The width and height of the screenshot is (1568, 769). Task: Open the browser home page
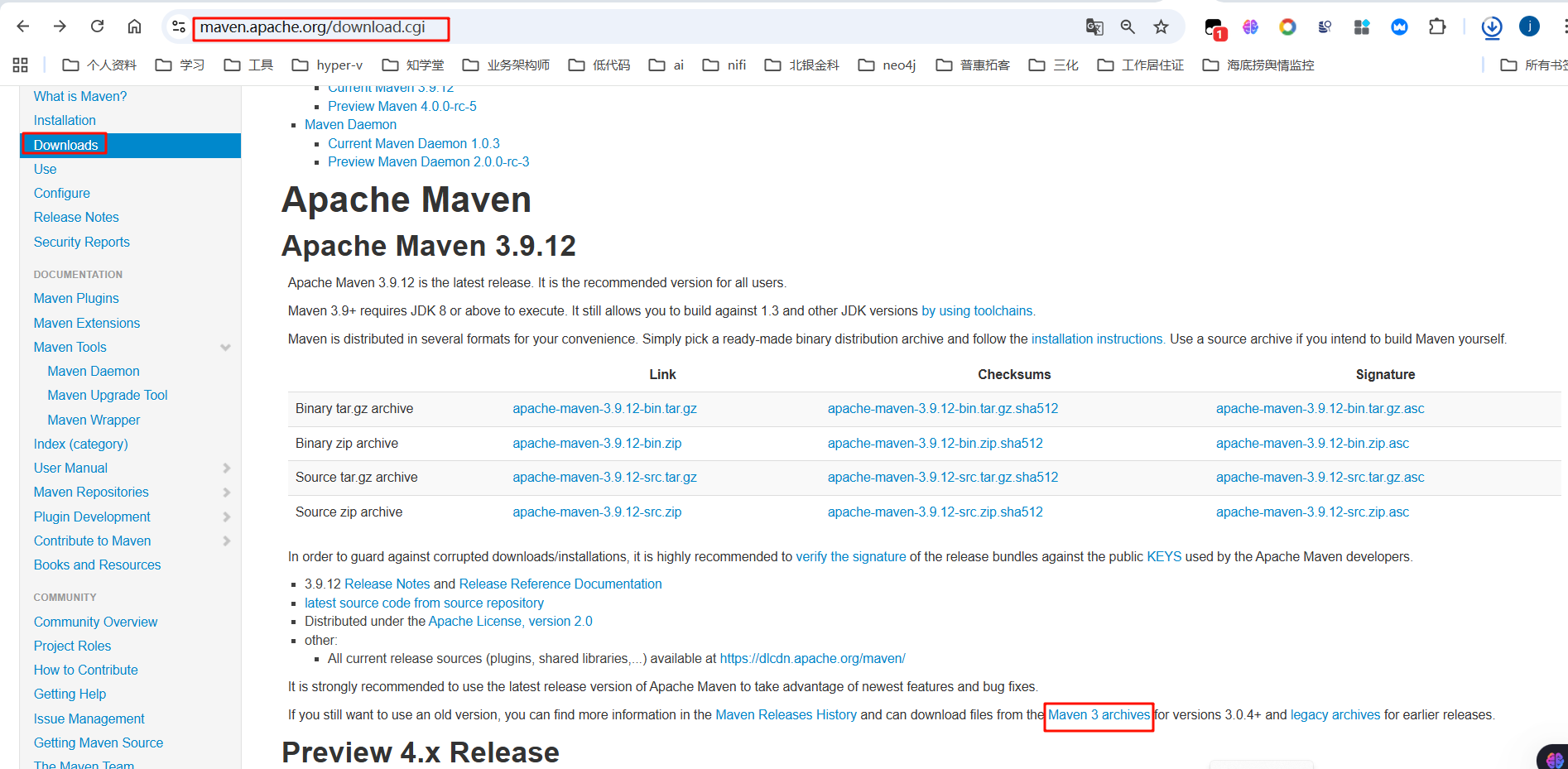tap(134, 26)
